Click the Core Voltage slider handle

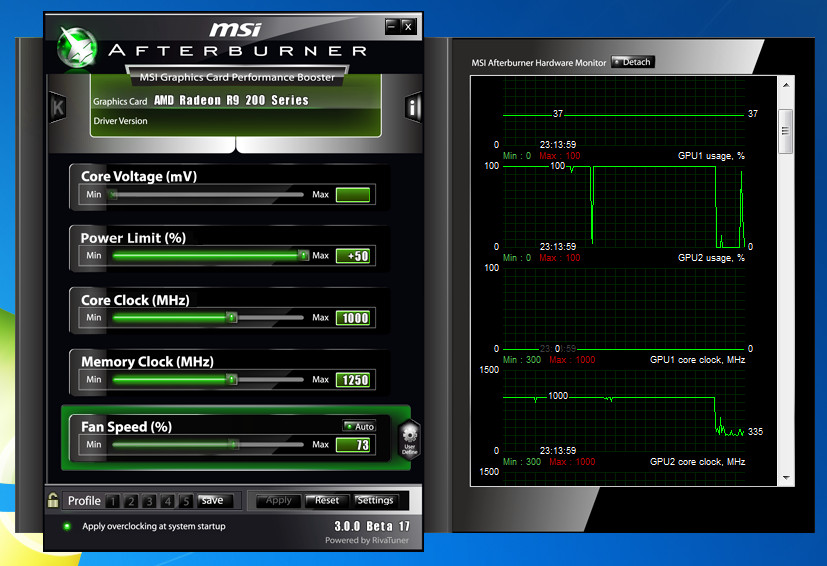coord(113,195)
